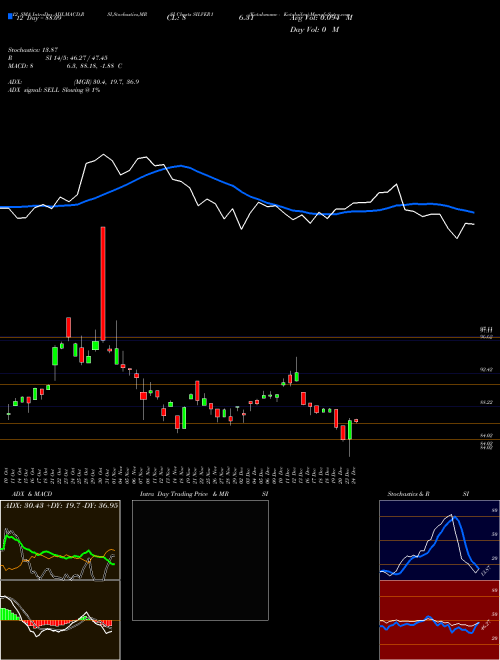This screenshot has width=500, height=660.
Task: Click the ADX (MGR) 30.4, 19.7, 36.9 line
Action: click(x=73, y=82)
